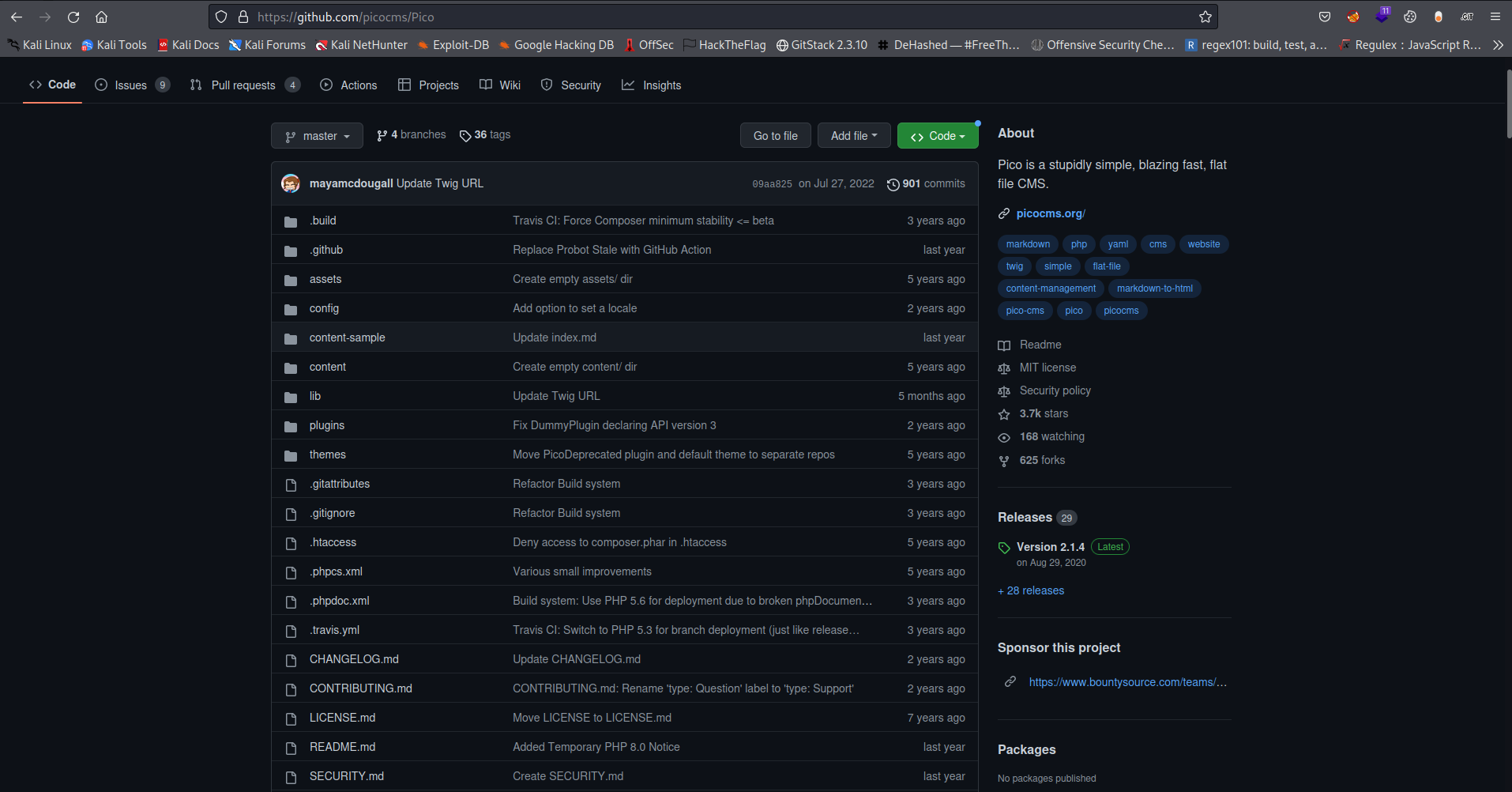Viewport: 1512px width, 792px height.
Task: Open commit hash 09aa825
Action: tap(772, 184)
